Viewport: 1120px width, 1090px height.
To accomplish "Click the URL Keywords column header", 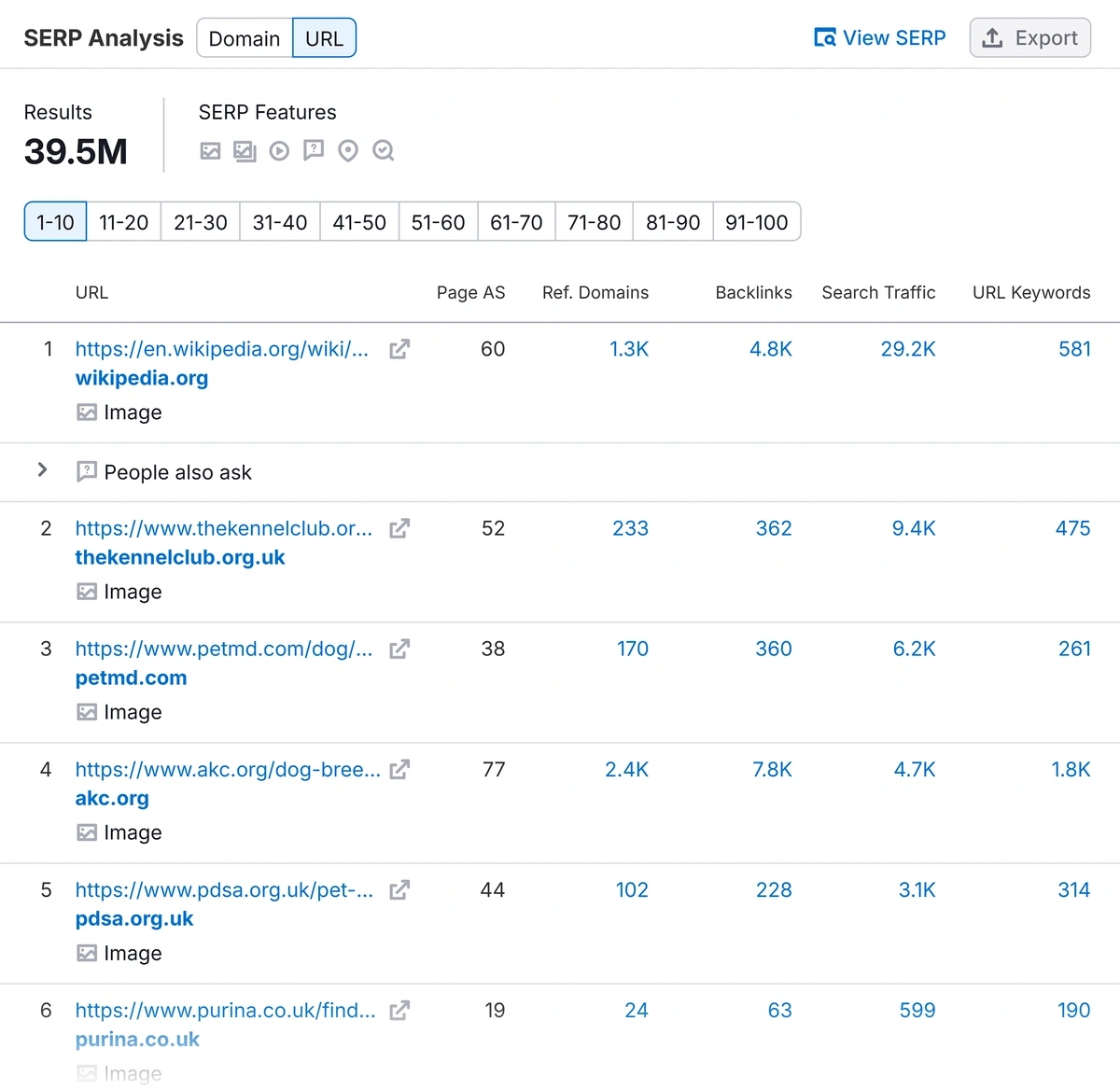I will pyautogui.click(x=1031, y=292).
